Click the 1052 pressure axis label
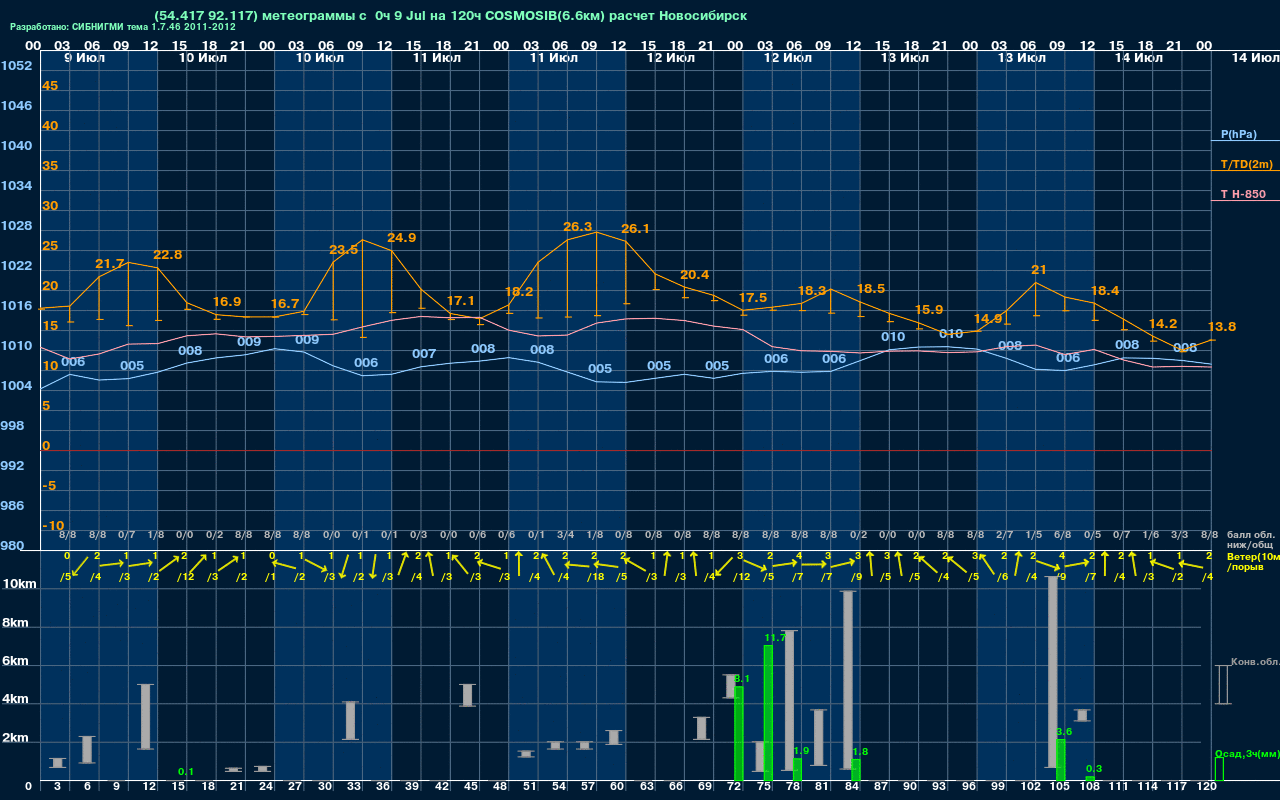This screenshot has width=1280, height=800. [x=16, y=66]
